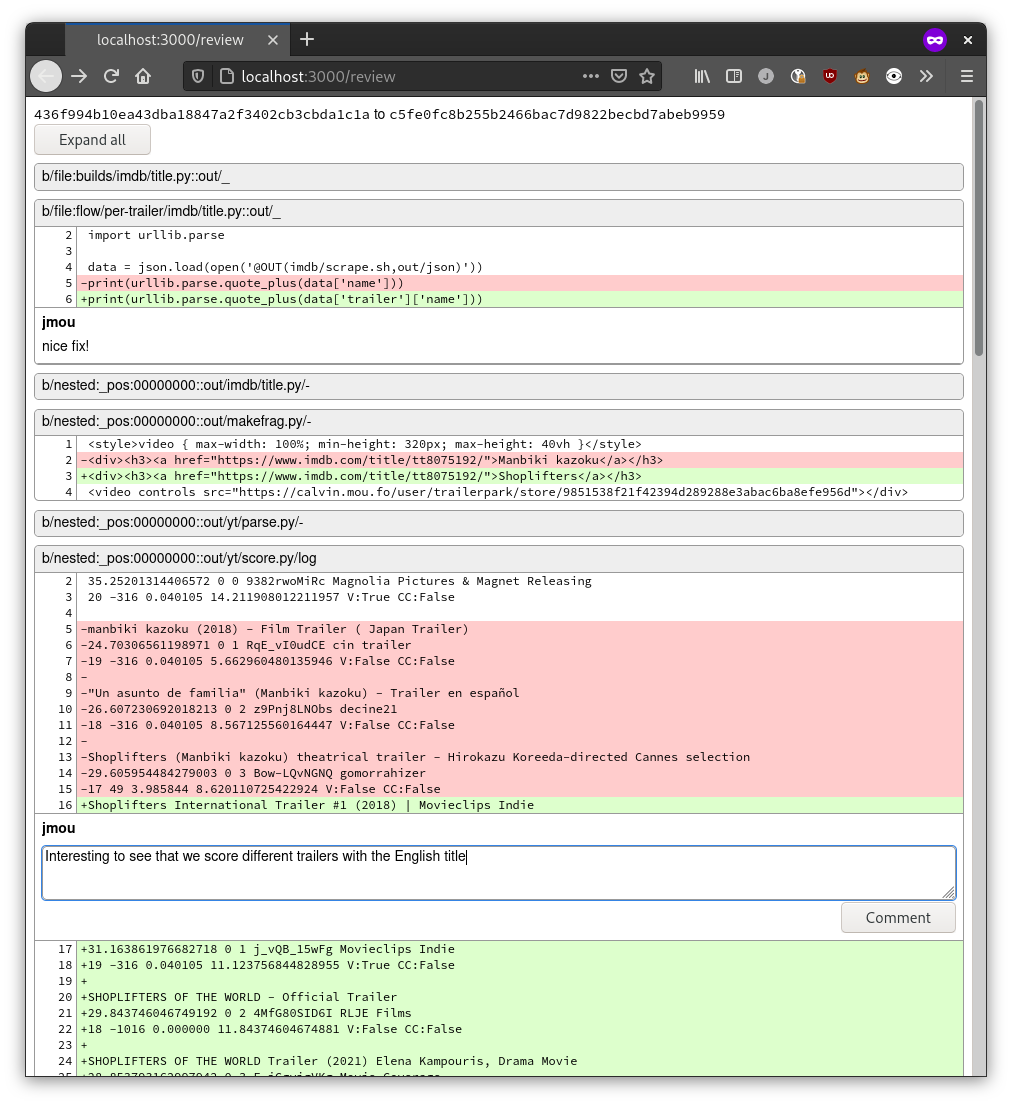Go to the browser home page
1012x1105 pixels.
(x=143, y=76)
